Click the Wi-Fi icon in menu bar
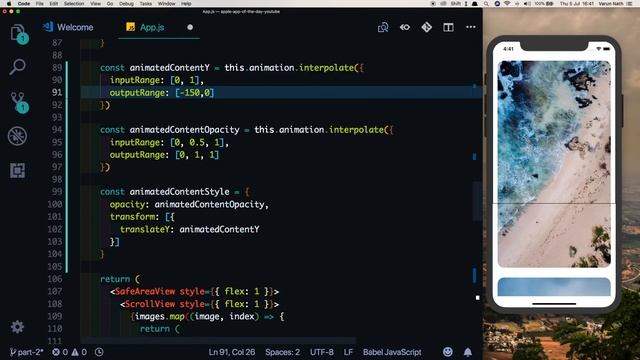This screenshot has height=360, width=640. [507, 3]
